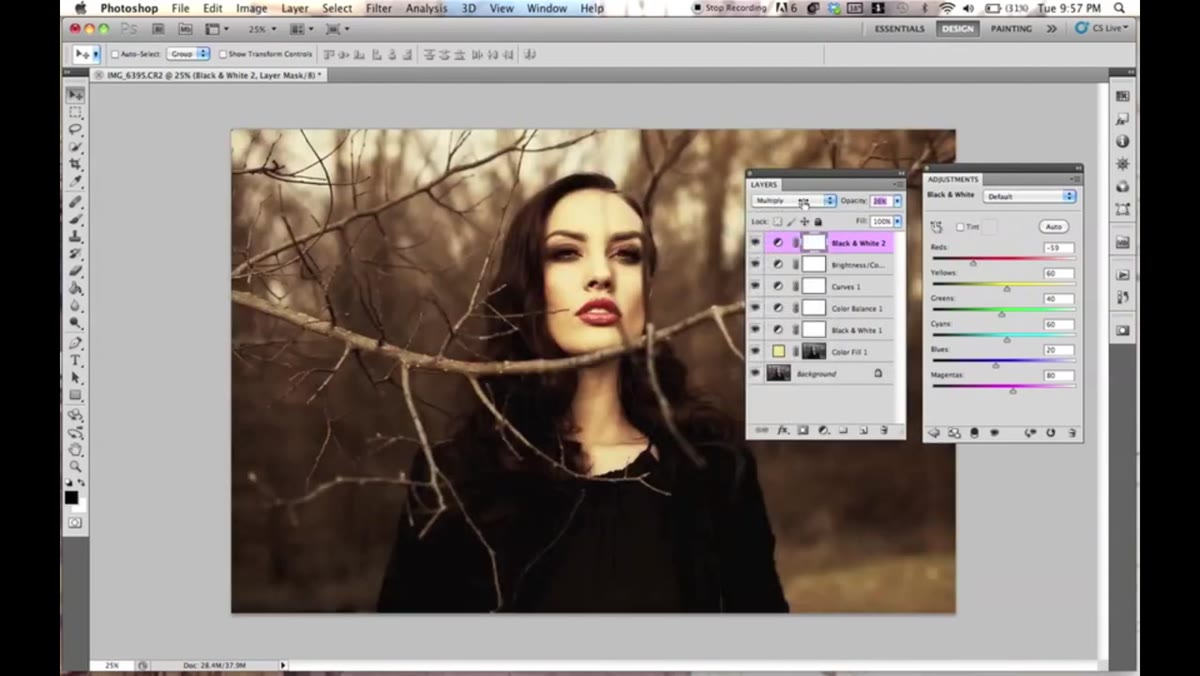Image resolution: width=1200 pixels, height=676 pixels.
Task: Click the on-image adjustment tool in Adjustments
Action: (937, 227)
